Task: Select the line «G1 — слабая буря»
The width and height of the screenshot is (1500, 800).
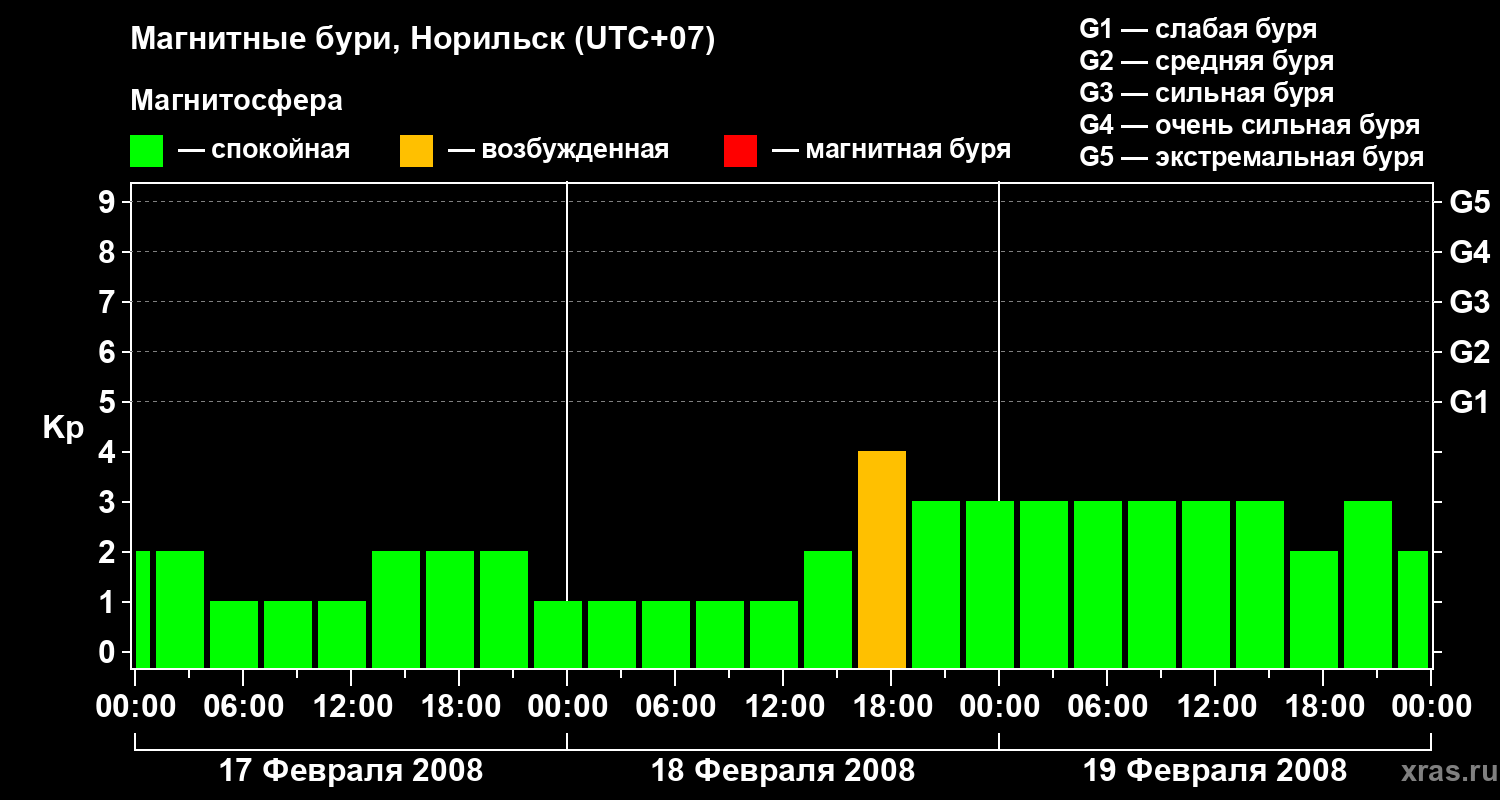Action: click(x=1198, y=29)
